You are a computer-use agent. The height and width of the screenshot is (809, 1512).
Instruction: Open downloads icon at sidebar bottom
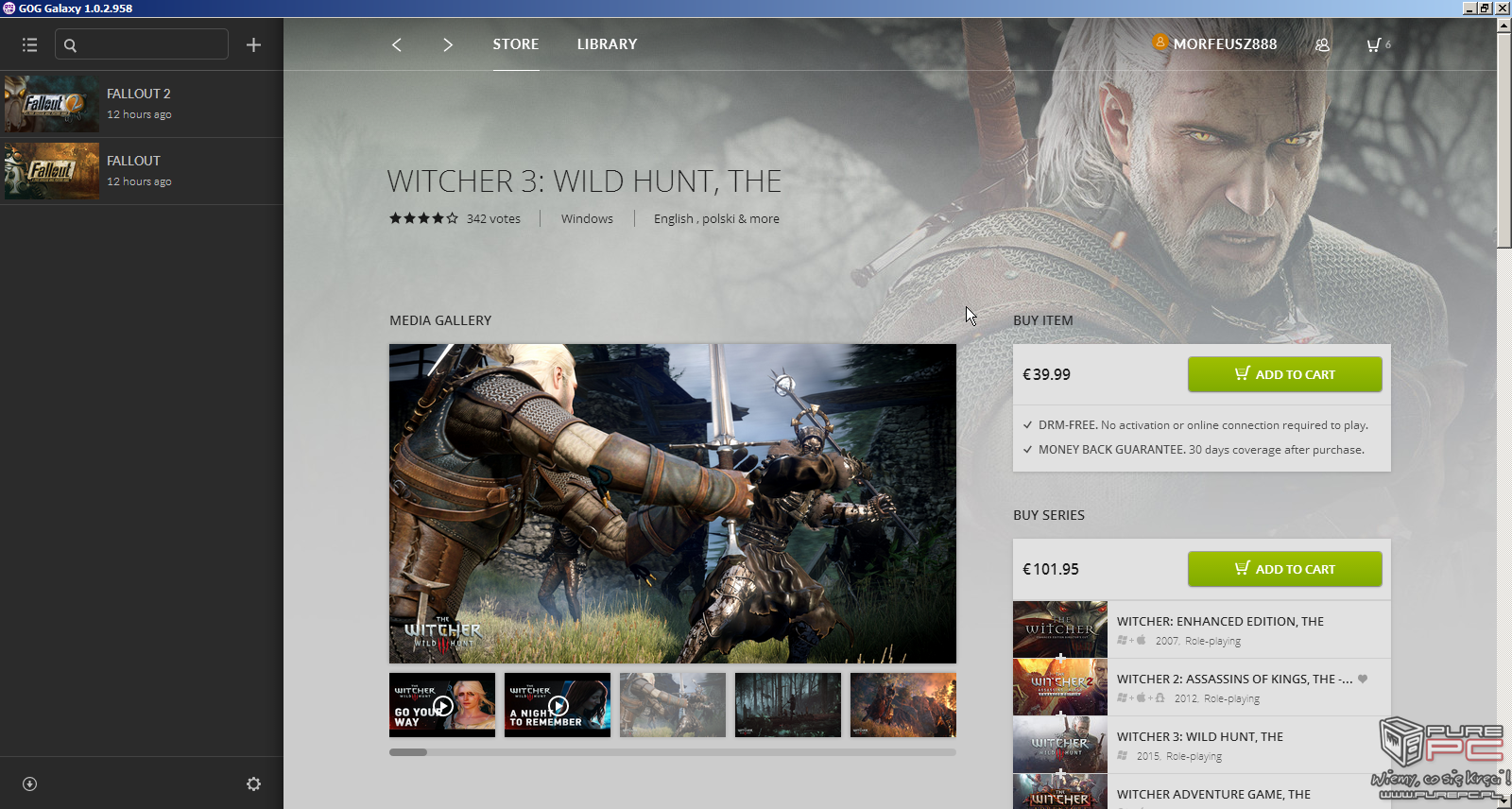pos(29,783)
